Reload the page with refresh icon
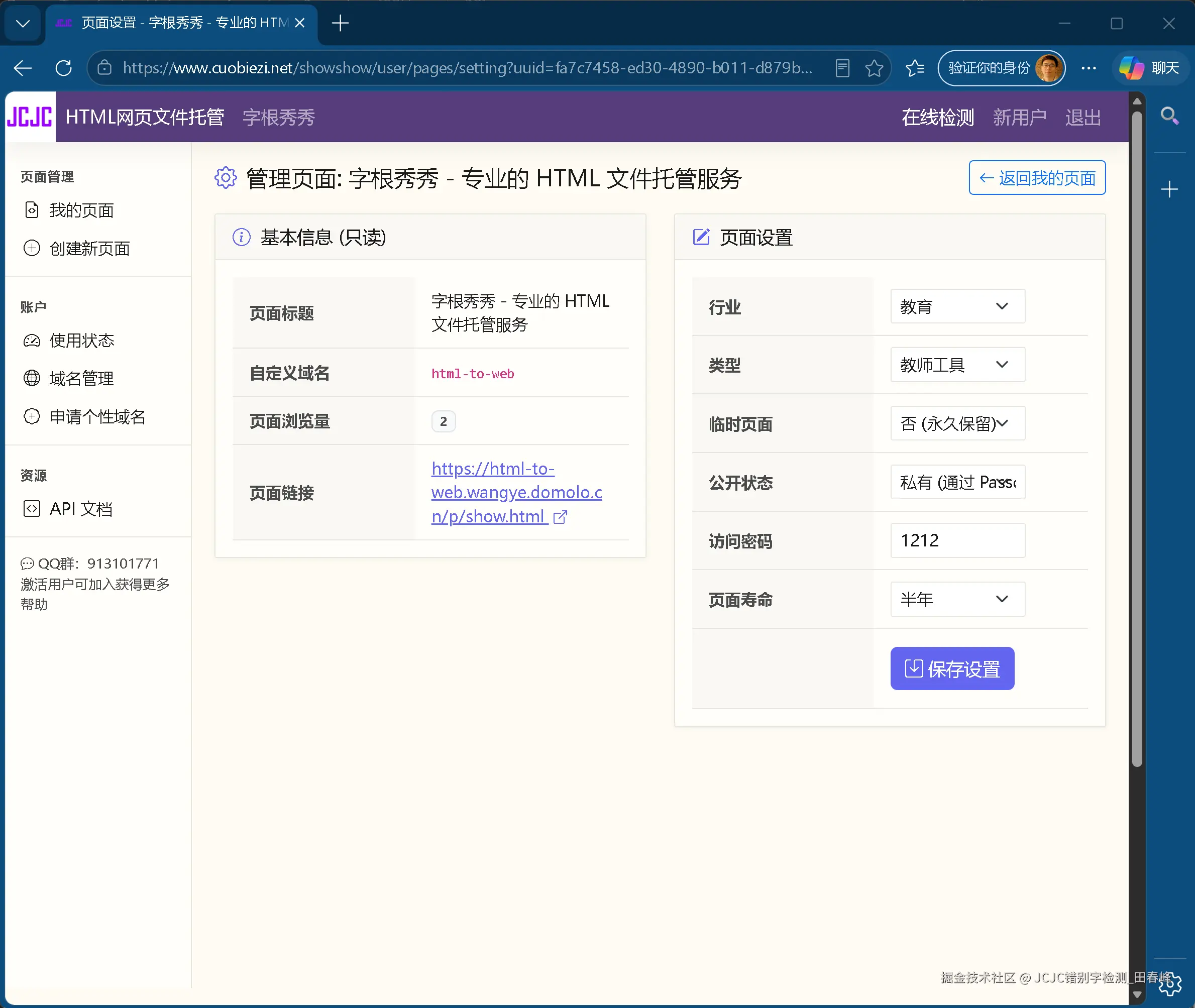1195x1008 pixels. 63,68
